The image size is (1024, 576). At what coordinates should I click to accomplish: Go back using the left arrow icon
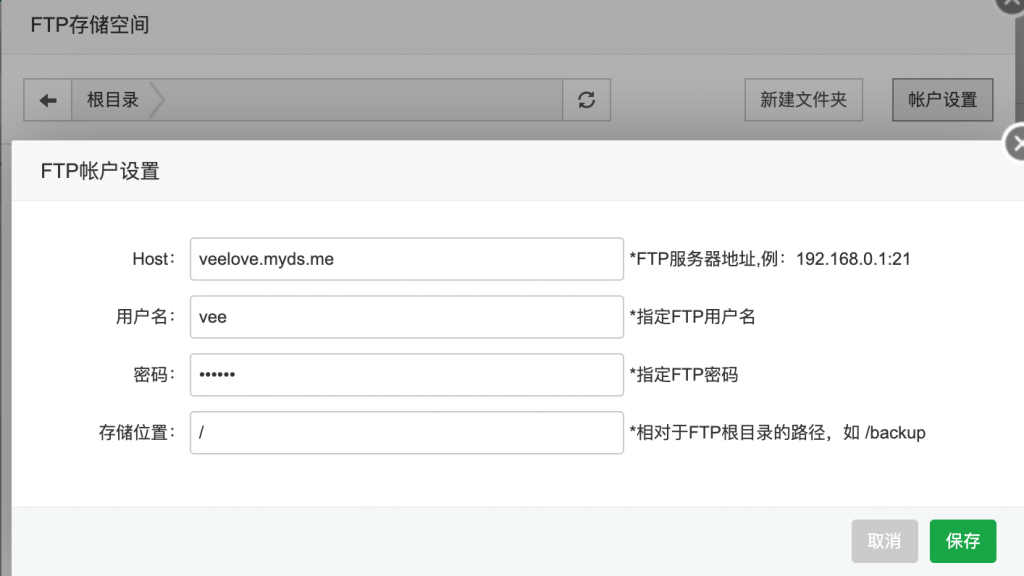click(48, 100)
